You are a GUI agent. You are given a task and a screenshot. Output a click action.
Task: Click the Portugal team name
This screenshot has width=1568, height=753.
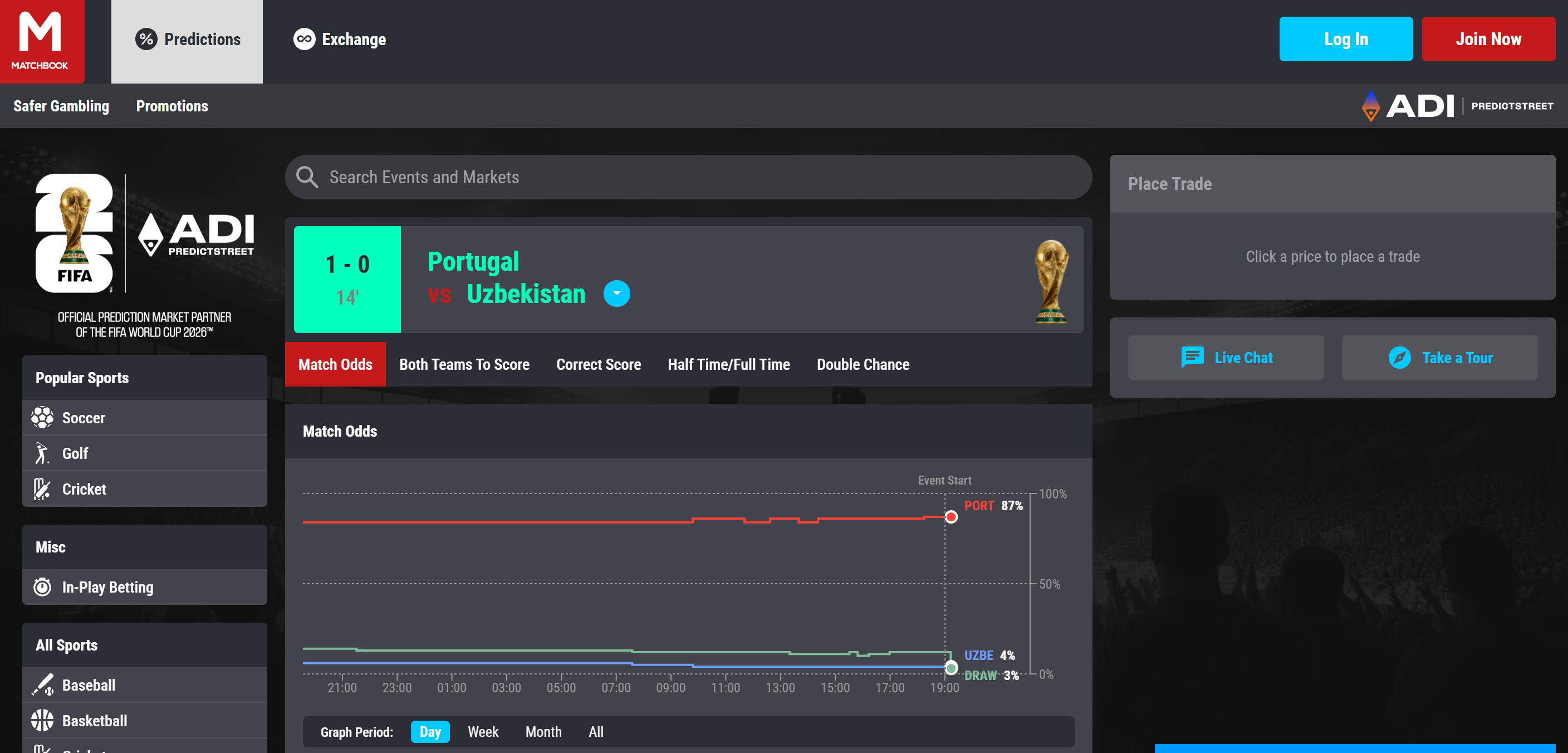click(x=473, y=262)
